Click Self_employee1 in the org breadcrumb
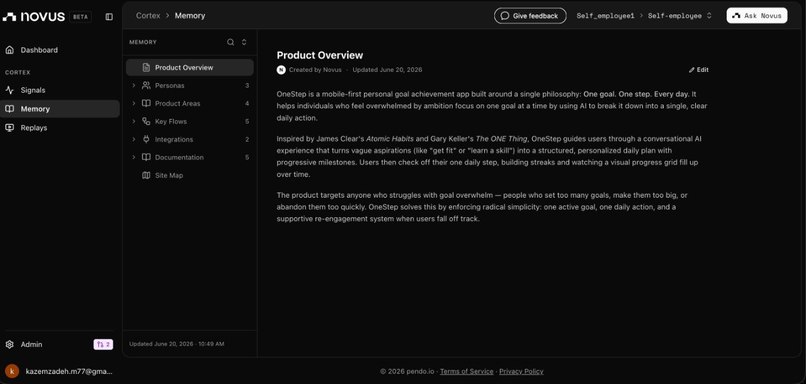This screenshot has width=806, height=384. pos(606,16)
